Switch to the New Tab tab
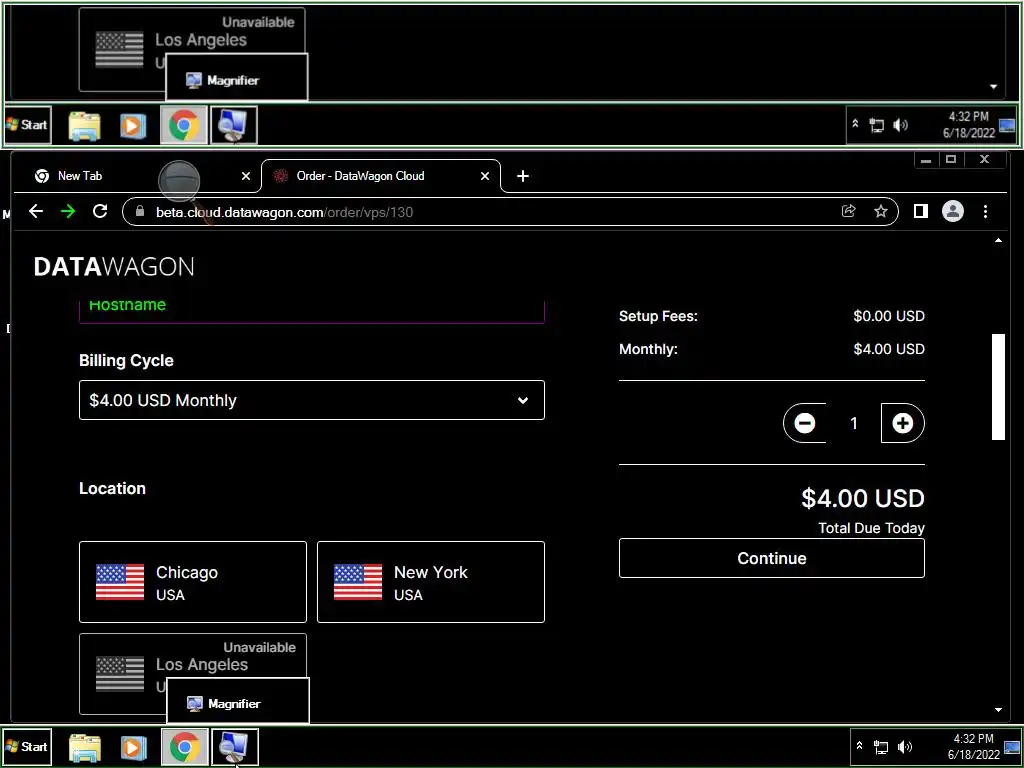Viewport: 1024px width, 768px height. [x=137, y=176]
